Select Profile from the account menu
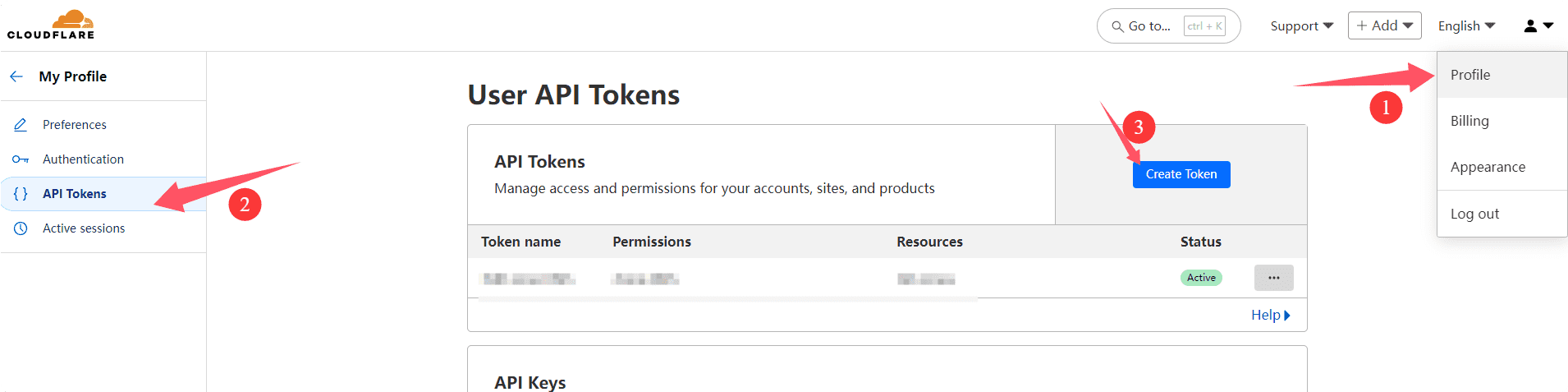The image size is (1568, 392). 1470,75
